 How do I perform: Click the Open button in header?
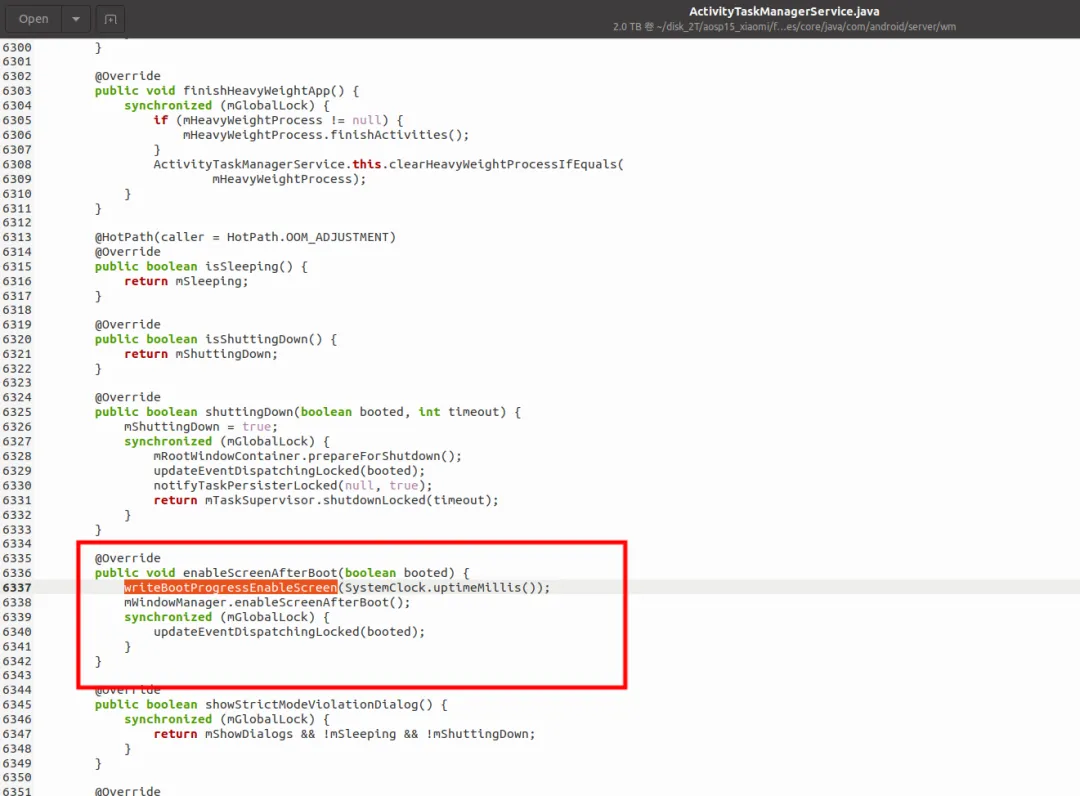[33, 19]
